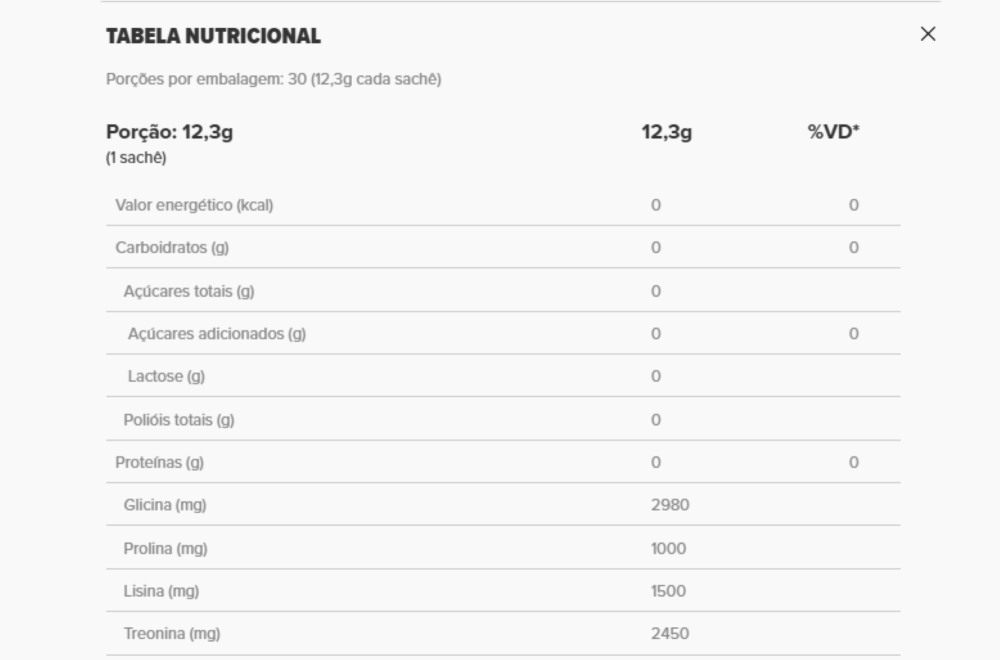Click the Prolina value 1000
This screenshot has width=1000, height=660.
(x=668, y=548)
